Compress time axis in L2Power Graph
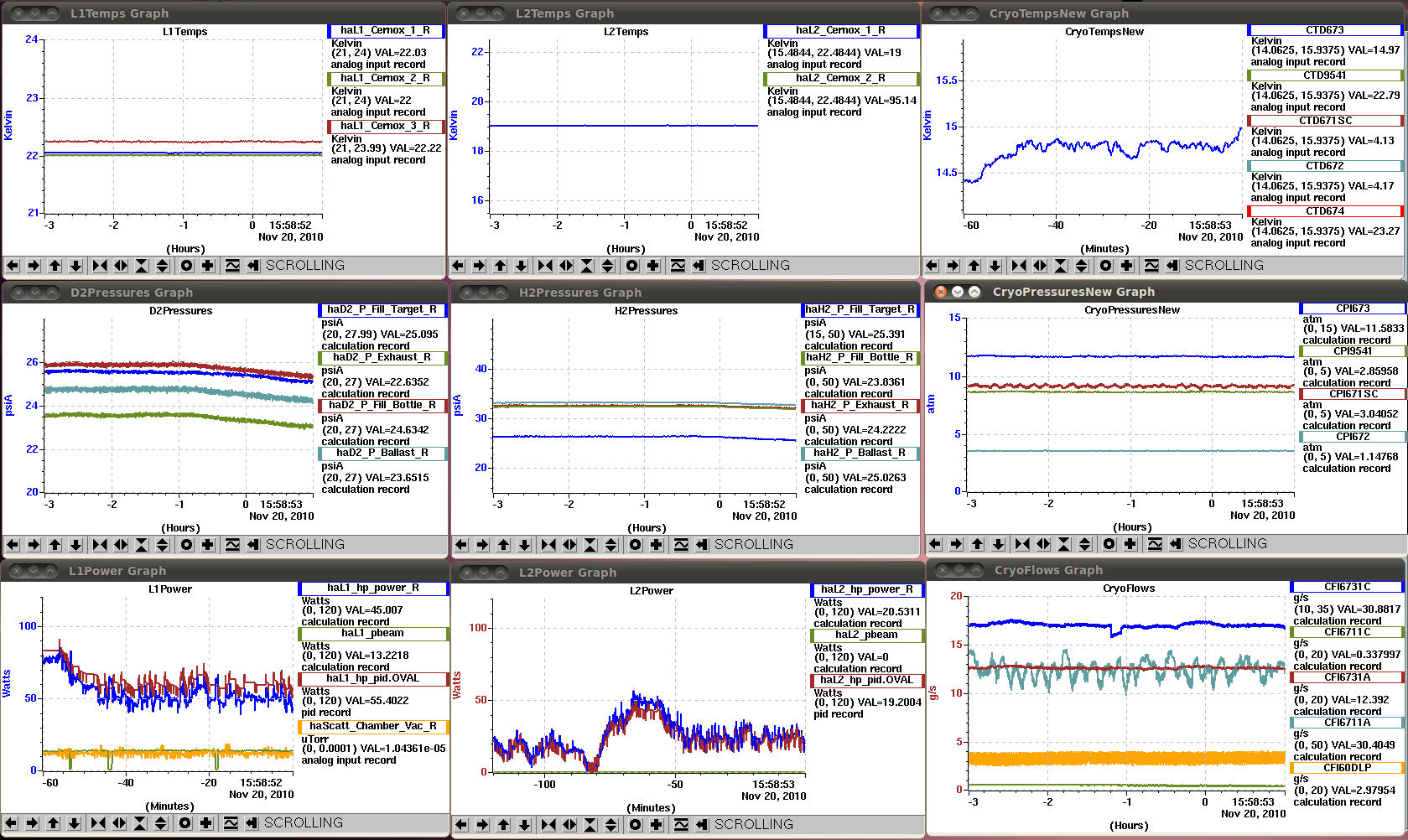 pyautogui.click(x=548, y=825)
